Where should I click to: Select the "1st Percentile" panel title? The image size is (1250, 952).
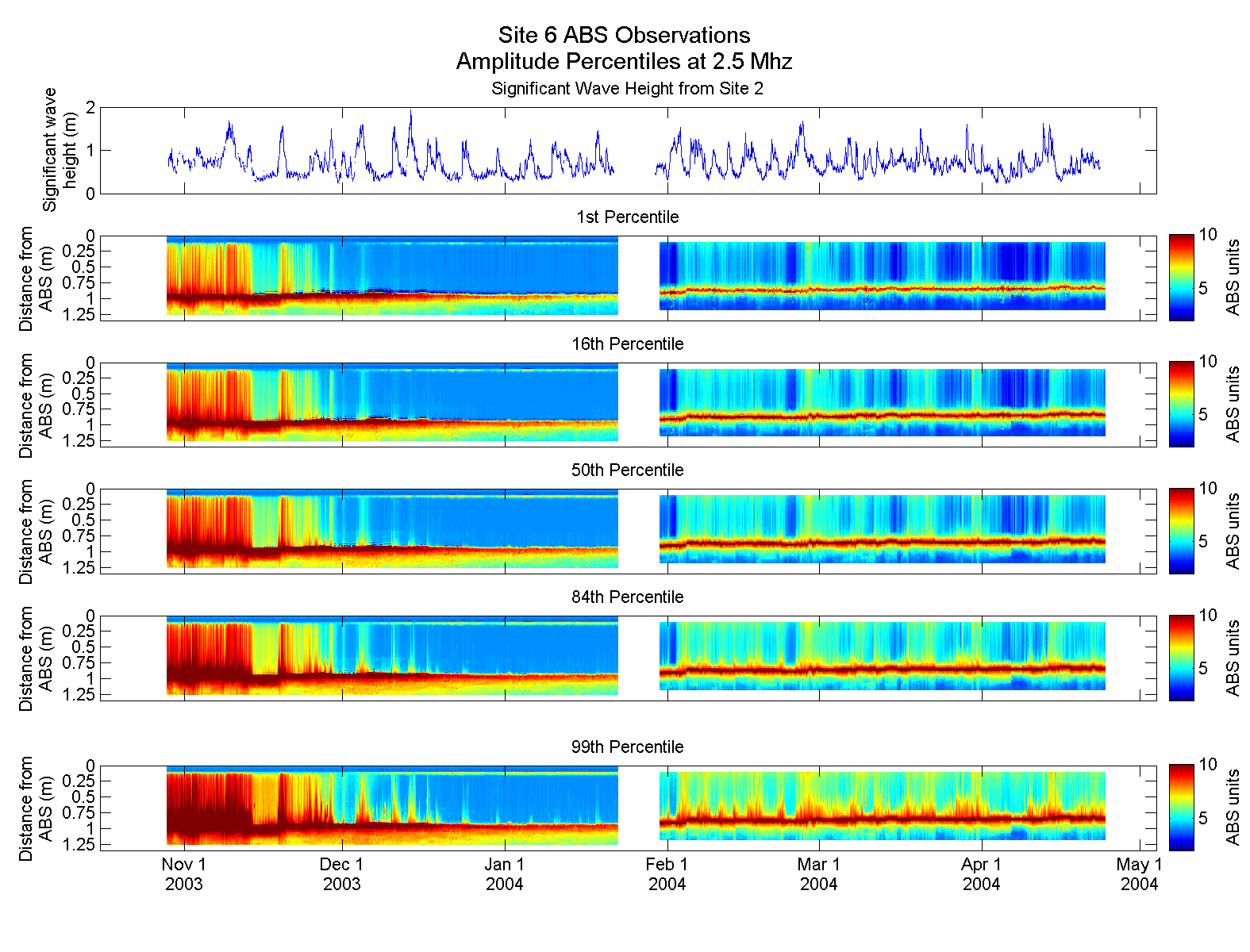tap(627, 217)
